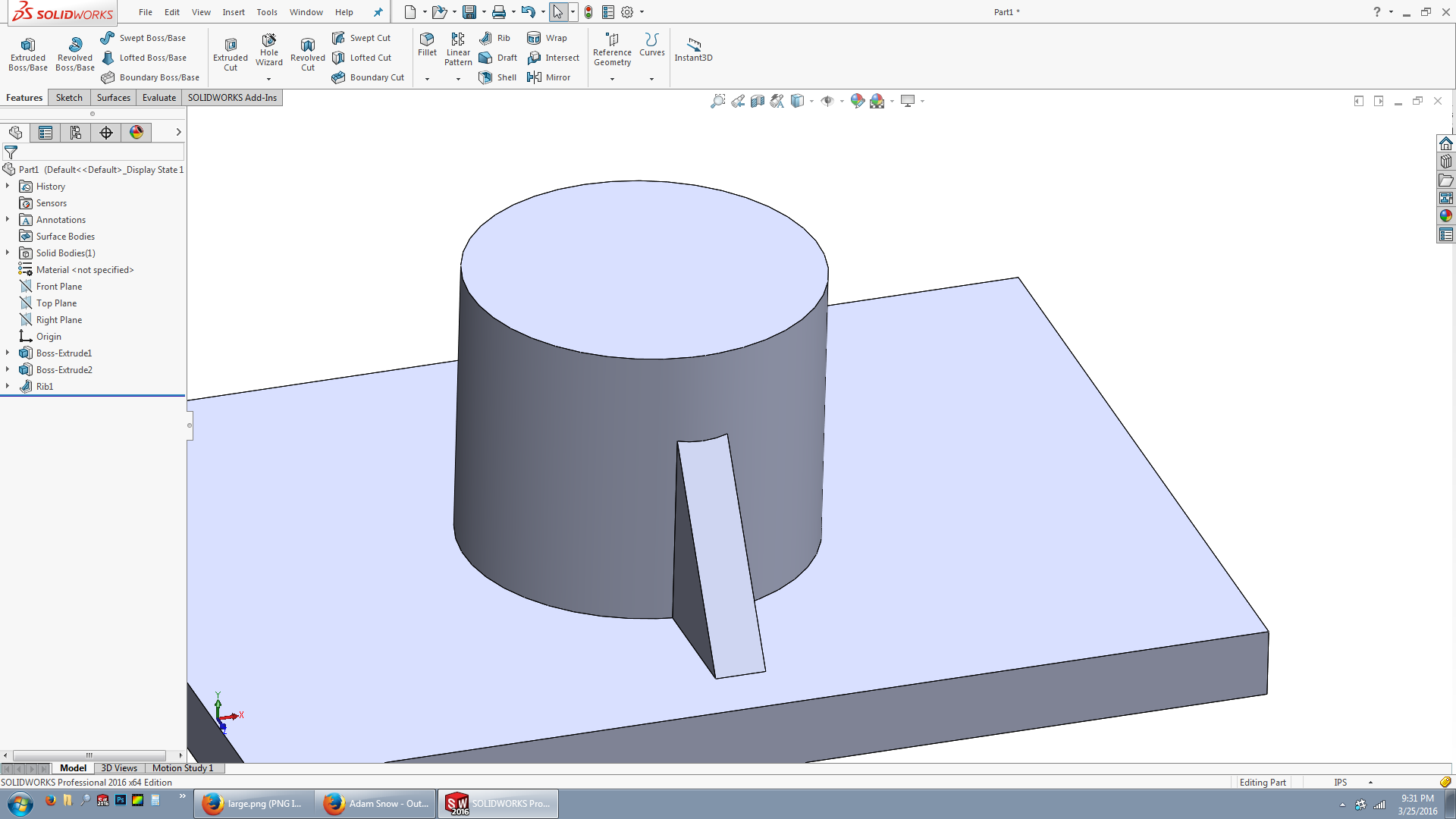Click the Evaluate ribbon tab

click(158, 97)
